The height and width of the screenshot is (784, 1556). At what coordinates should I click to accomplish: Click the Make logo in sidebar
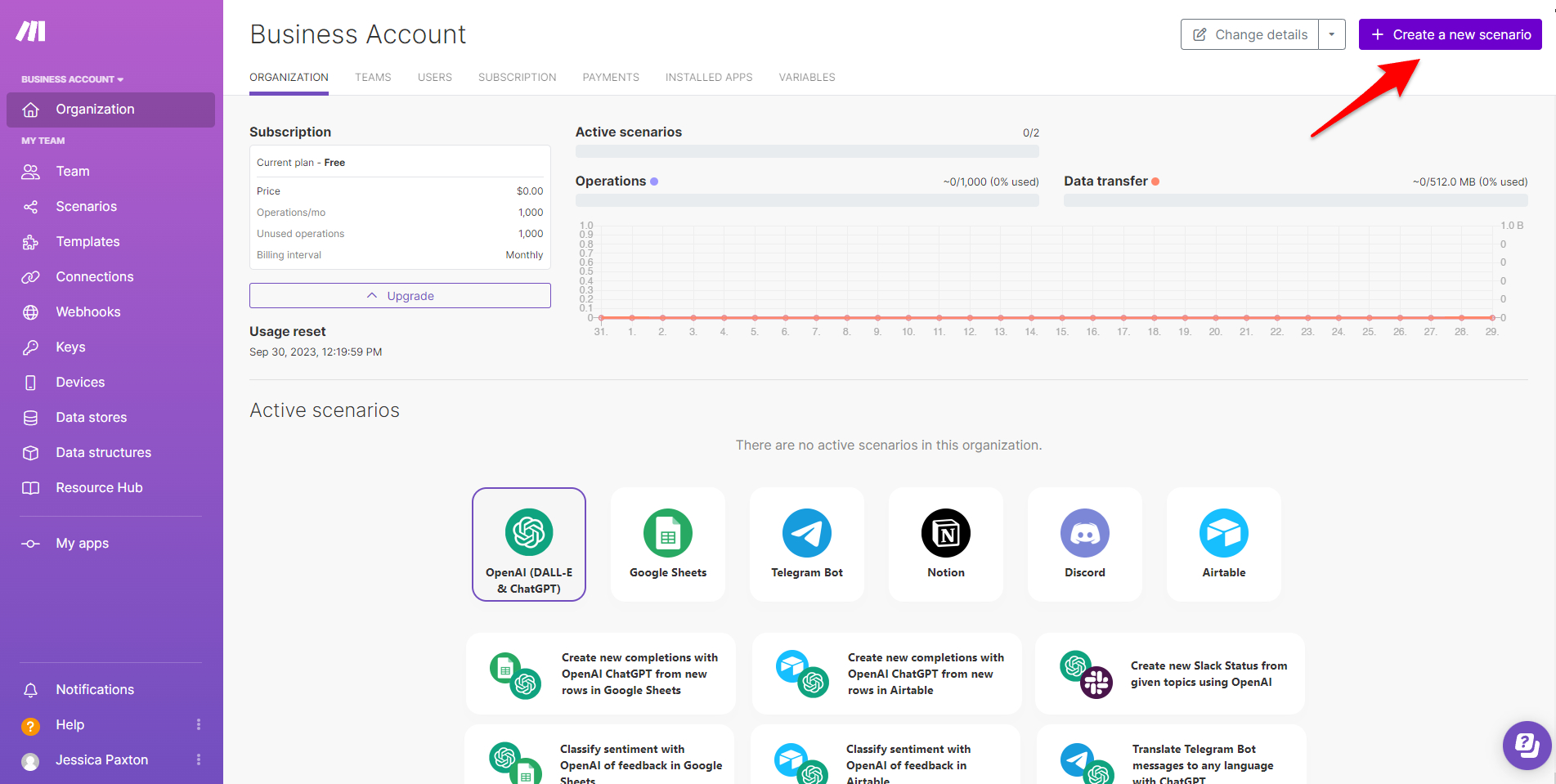click(31, 31)
